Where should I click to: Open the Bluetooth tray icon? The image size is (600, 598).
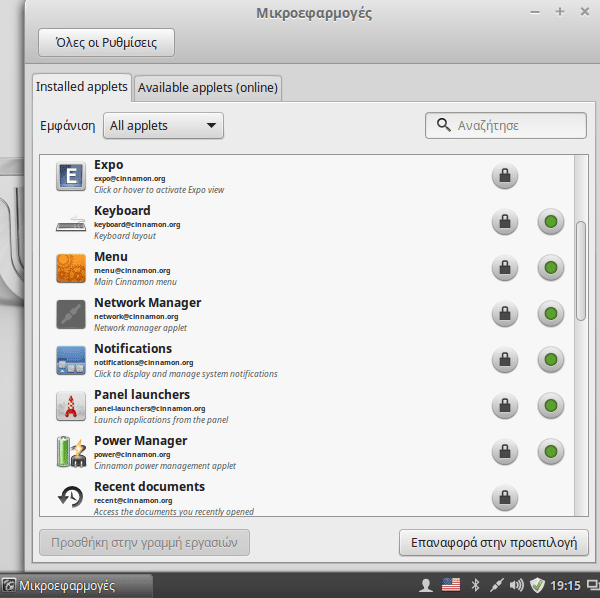point(475,585)
